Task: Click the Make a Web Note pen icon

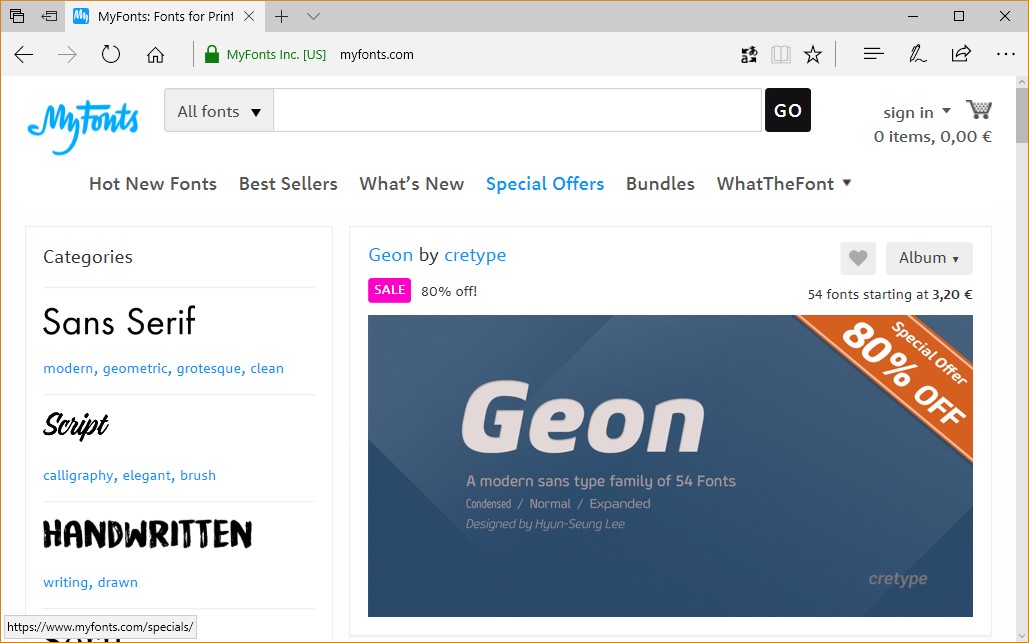Action: 917,55
